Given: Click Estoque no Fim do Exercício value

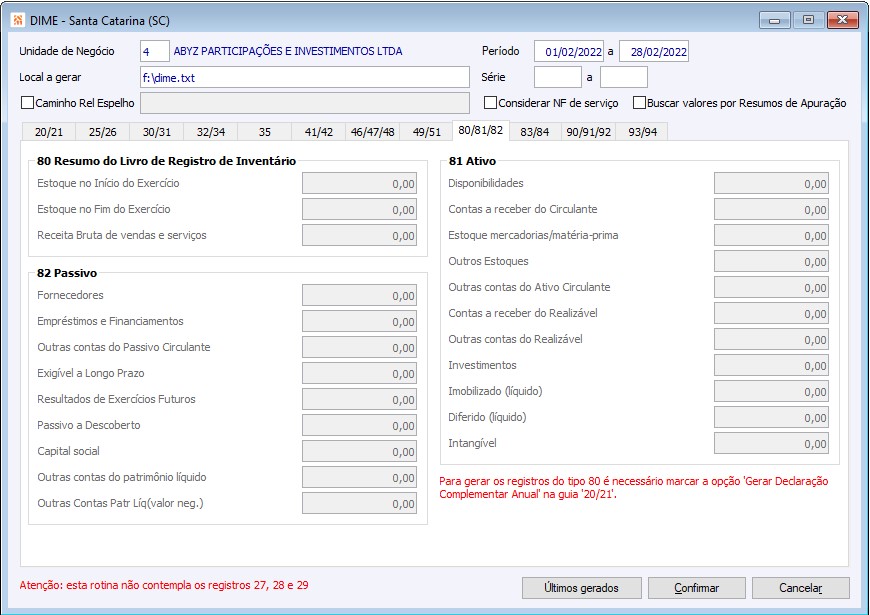Looking at the screenshot, I should coord(360,209).
